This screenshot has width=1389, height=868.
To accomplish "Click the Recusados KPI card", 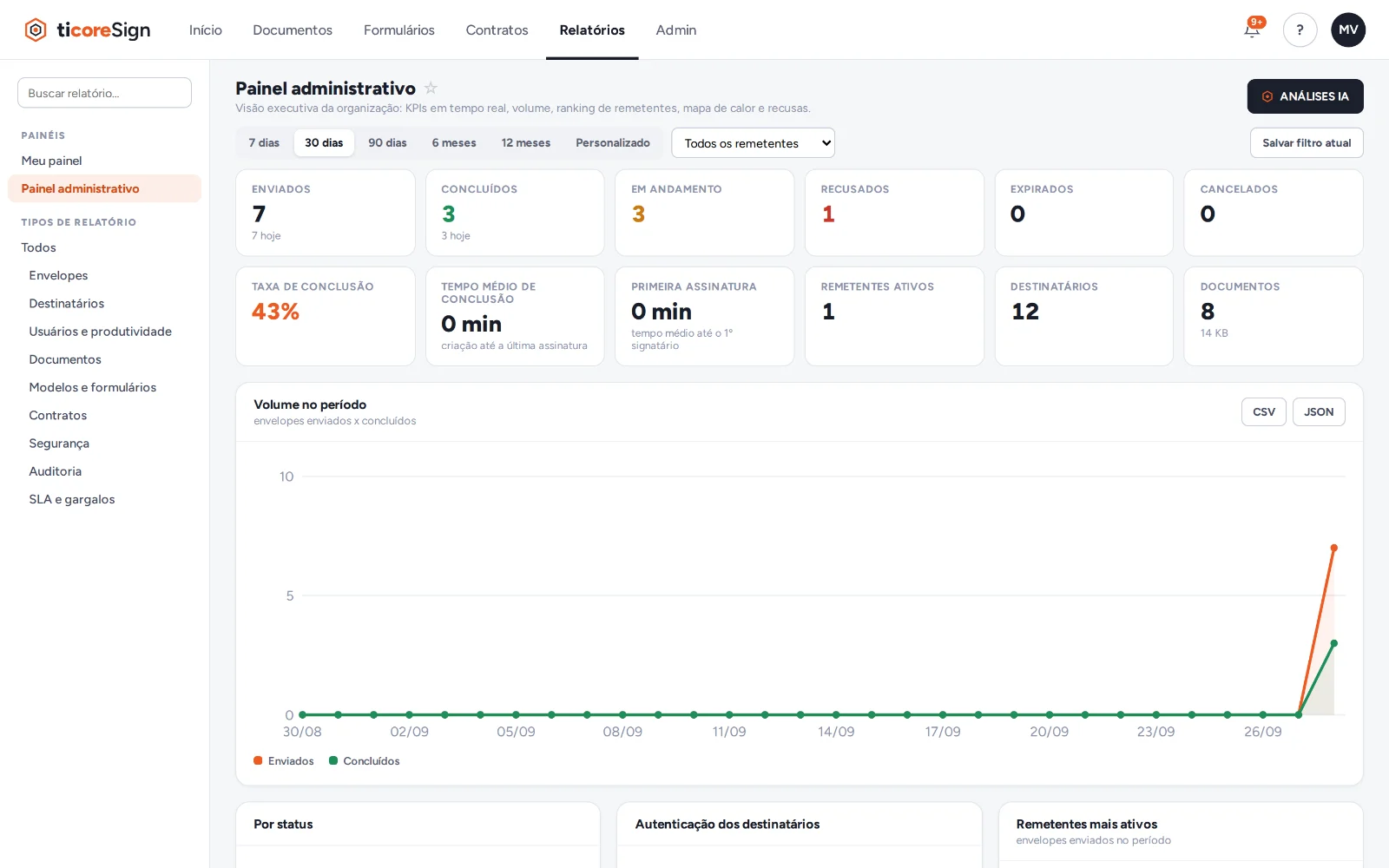I will [x=894, y=213].
